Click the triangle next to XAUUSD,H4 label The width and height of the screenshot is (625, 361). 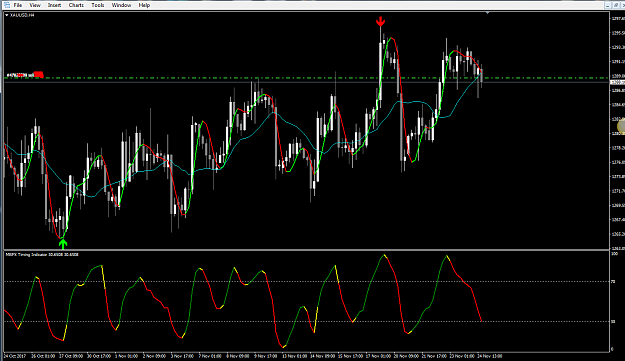coord(7,15)
